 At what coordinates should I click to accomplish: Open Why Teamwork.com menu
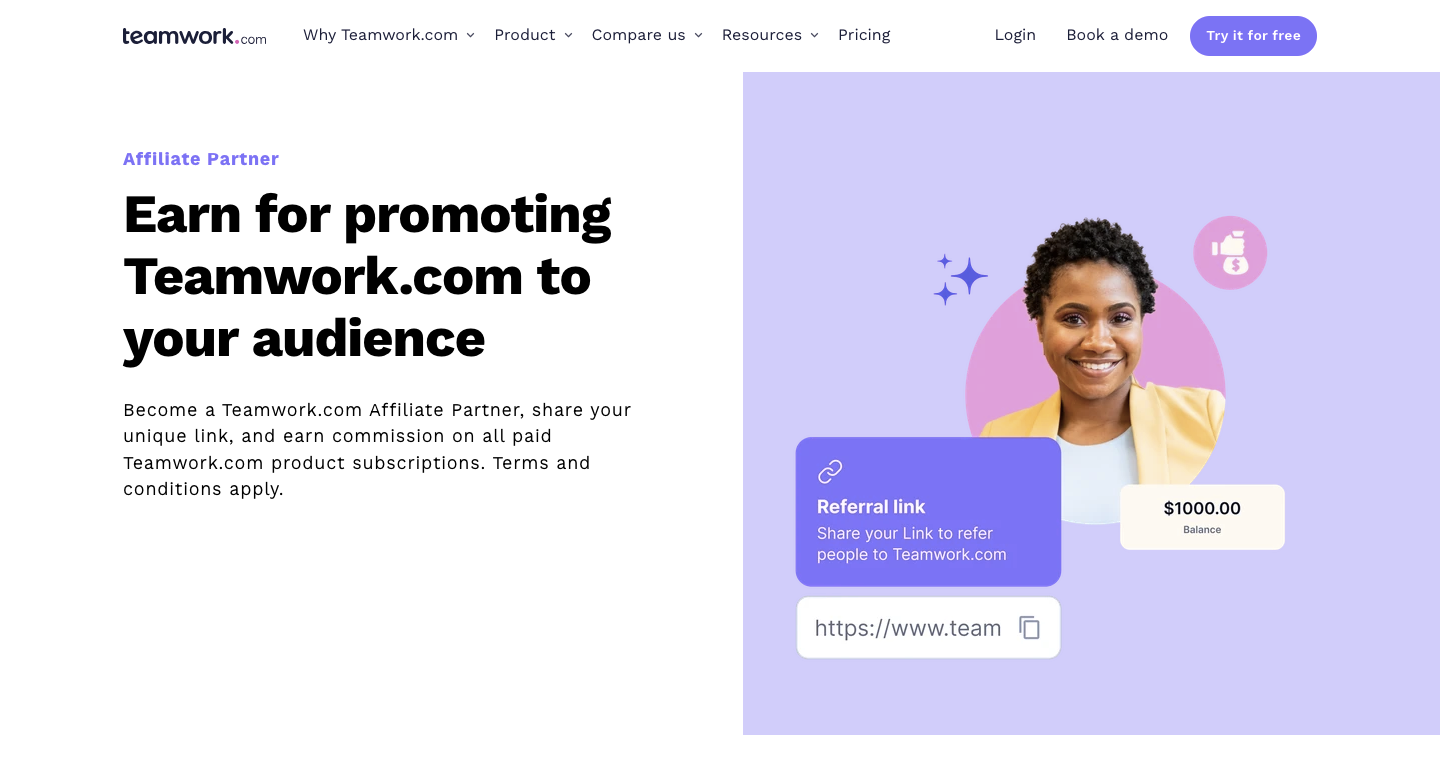(380, 35)
